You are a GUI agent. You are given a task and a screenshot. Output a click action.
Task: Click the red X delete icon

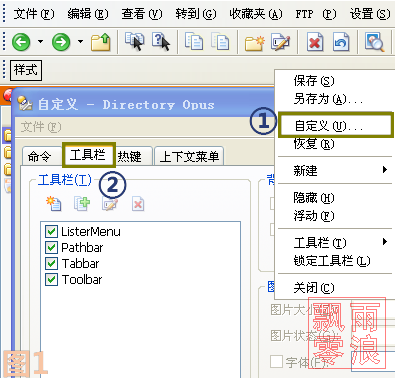pos(315,42)
